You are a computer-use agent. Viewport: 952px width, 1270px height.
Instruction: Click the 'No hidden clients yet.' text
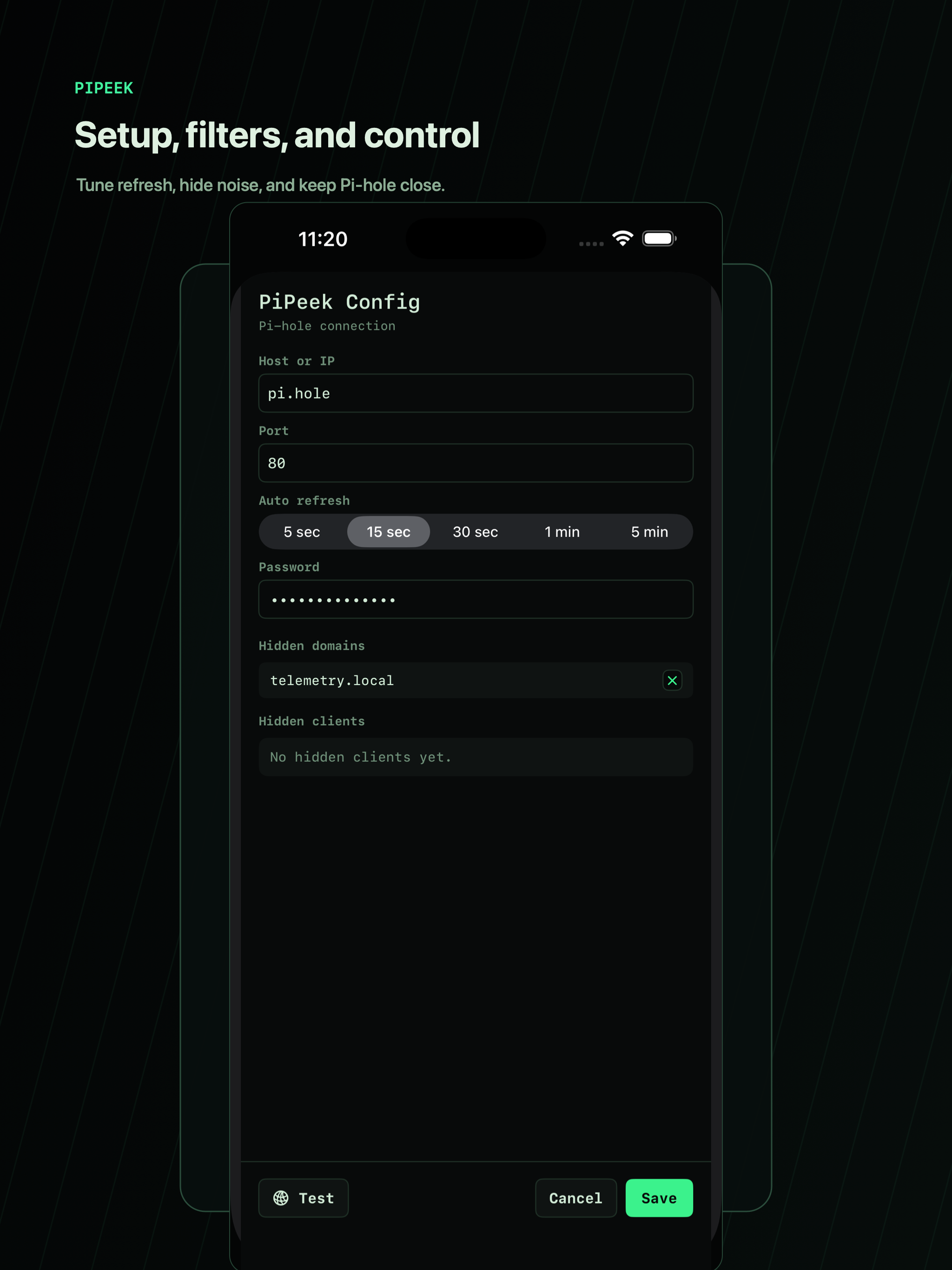(x=361, y=757)
